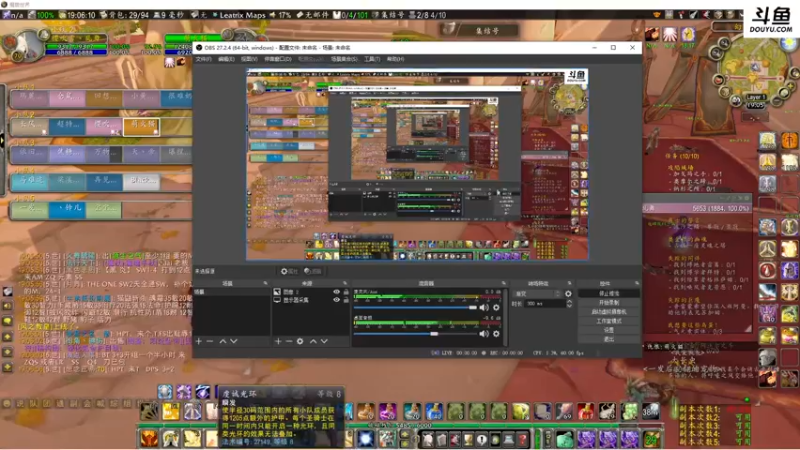Pop out the controls dock panel
Image resolution: width=800 pixels, height=450 pixels.
(637, 283)
